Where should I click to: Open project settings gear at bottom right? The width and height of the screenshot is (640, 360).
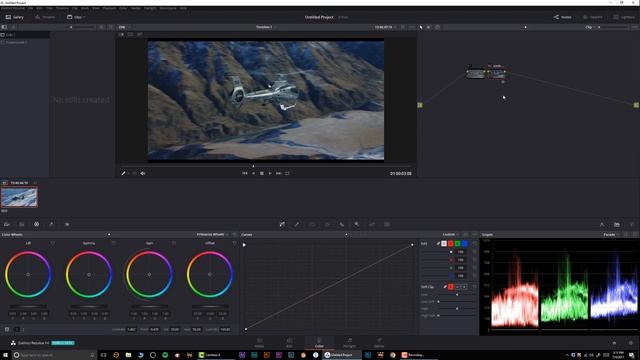(631, 343)
